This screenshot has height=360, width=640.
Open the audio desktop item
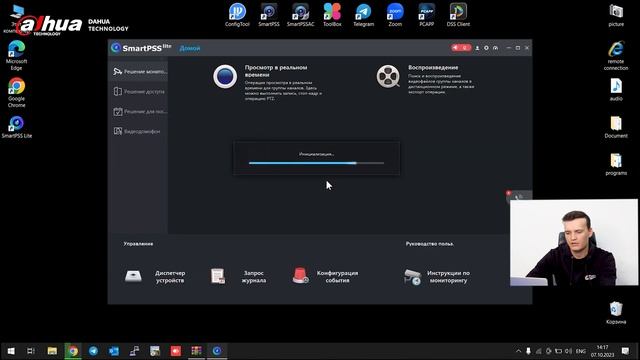point(616,90)
